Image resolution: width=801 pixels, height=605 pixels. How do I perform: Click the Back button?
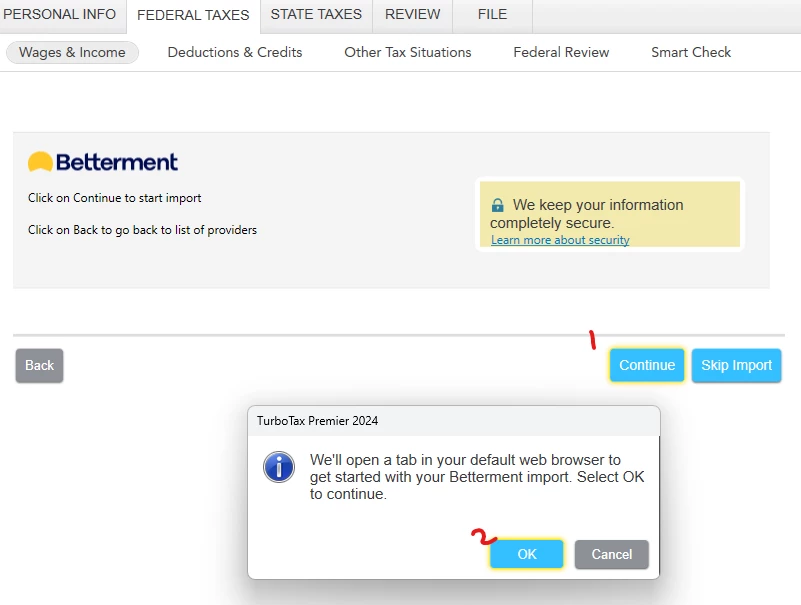coord(39,365)
